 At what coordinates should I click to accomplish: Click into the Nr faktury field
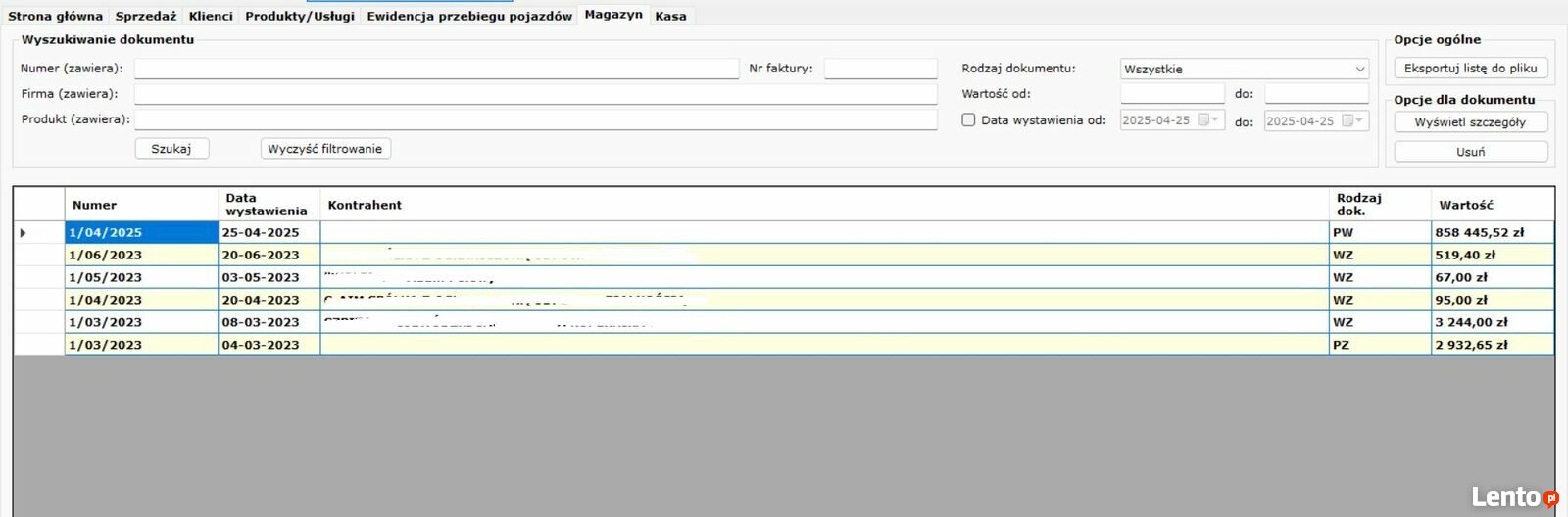(x=880, y=69)
